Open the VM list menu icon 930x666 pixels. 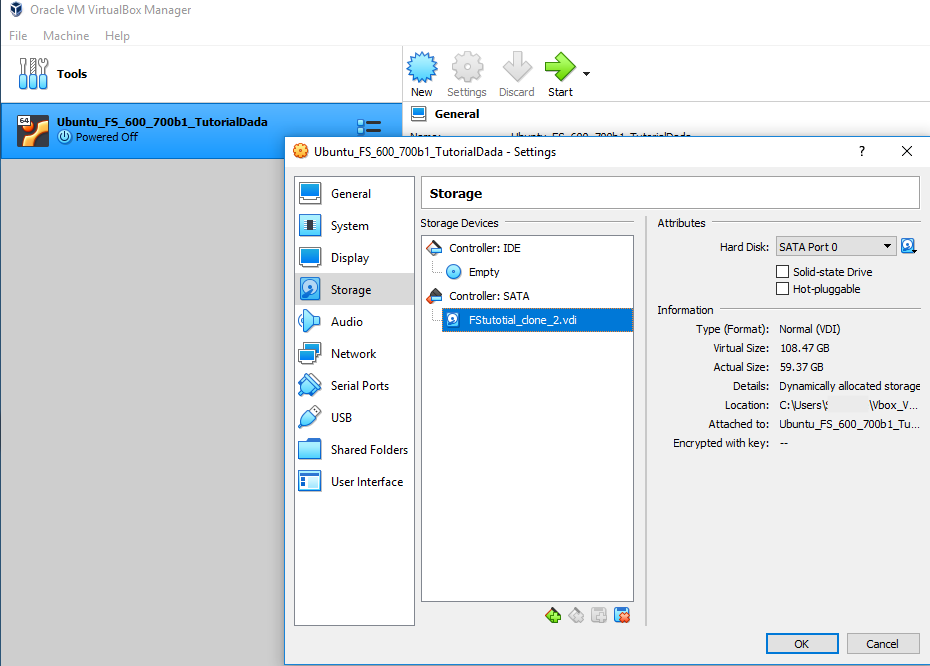pyautogui.click(x=369, y=127)
